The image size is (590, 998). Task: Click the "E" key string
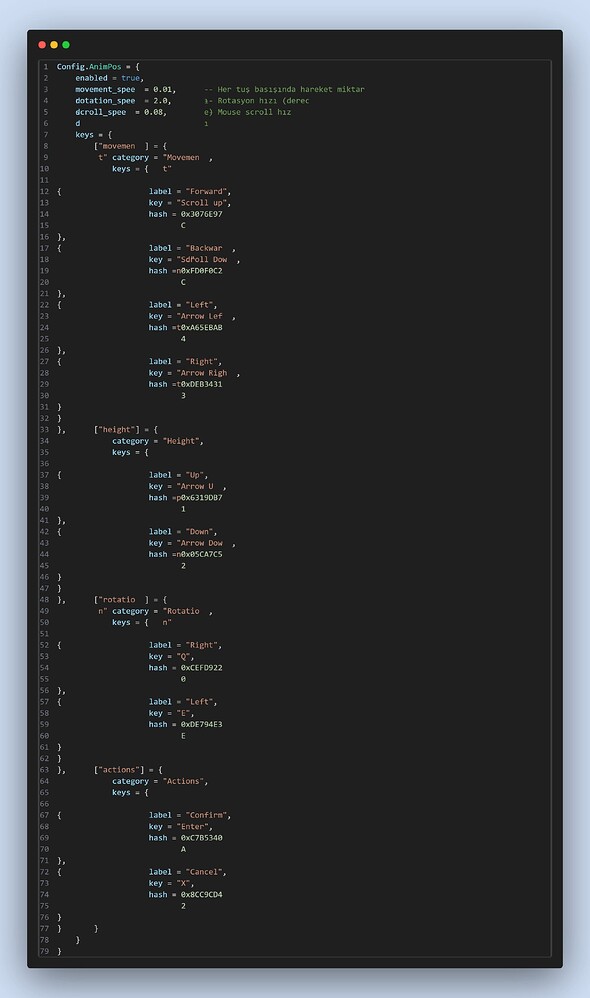pyautogui.click(x=183, y=713)
